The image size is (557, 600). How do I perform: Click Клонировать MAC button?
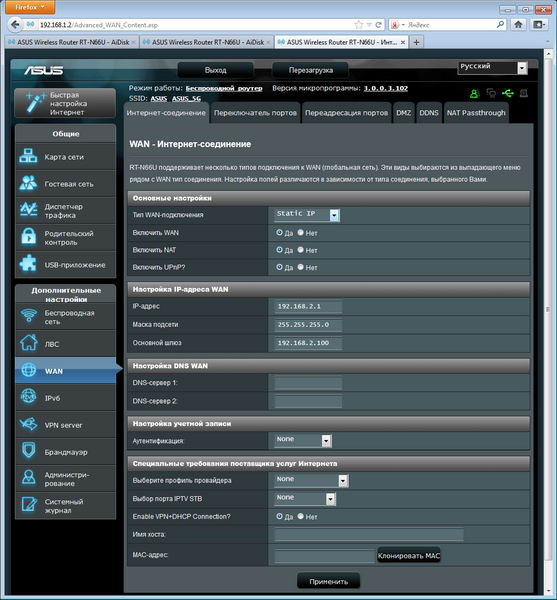[x=409, y=555]
